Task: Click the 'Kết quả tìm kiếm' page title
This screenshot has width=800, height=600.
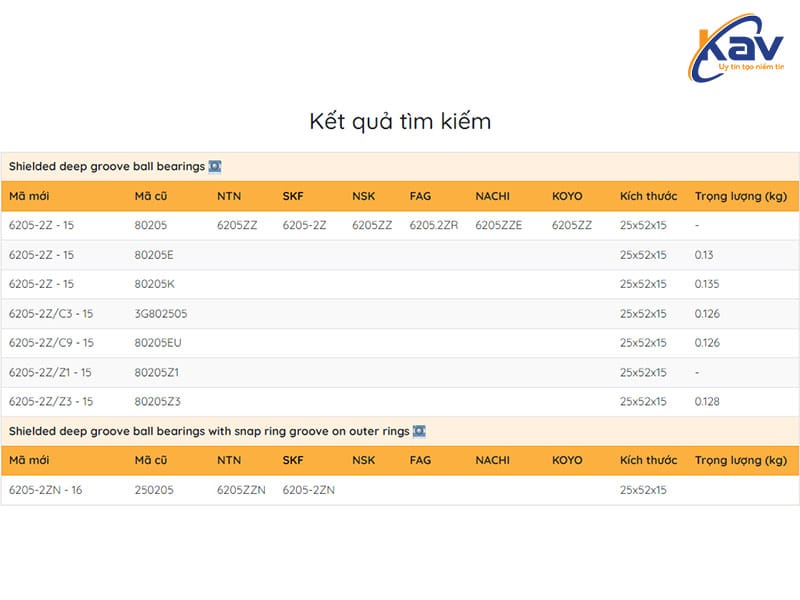Action: click(400, 119)
